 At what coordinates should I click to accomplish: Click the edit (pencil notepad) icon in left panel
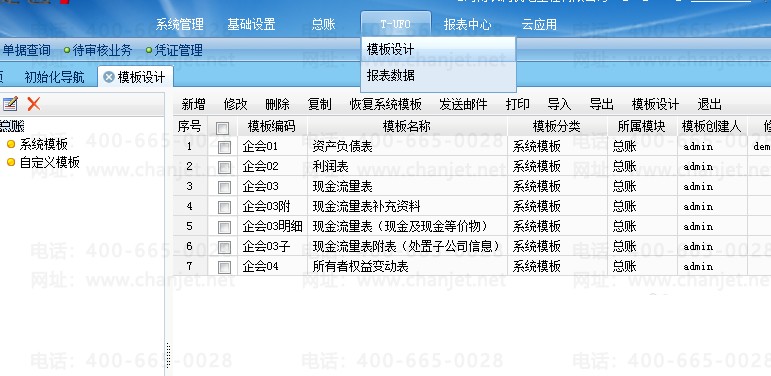(x=10, y=104)
